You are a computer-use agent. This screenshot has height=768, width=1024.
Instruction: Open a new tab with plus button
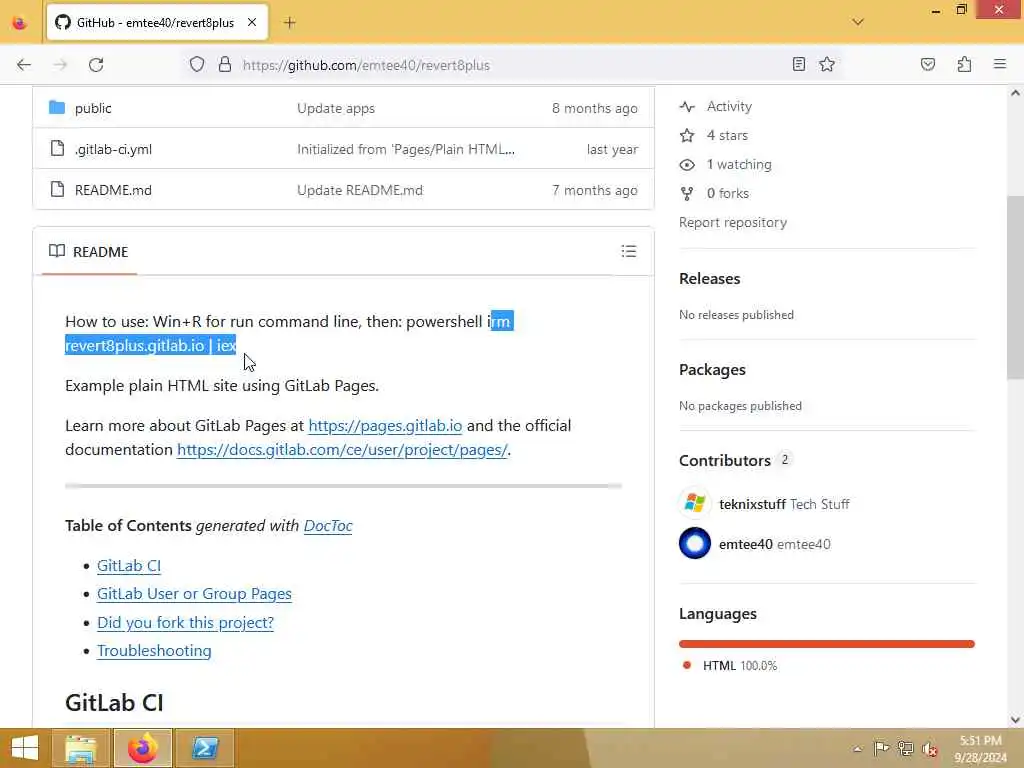pyautogui.click(x=290, y=23)
